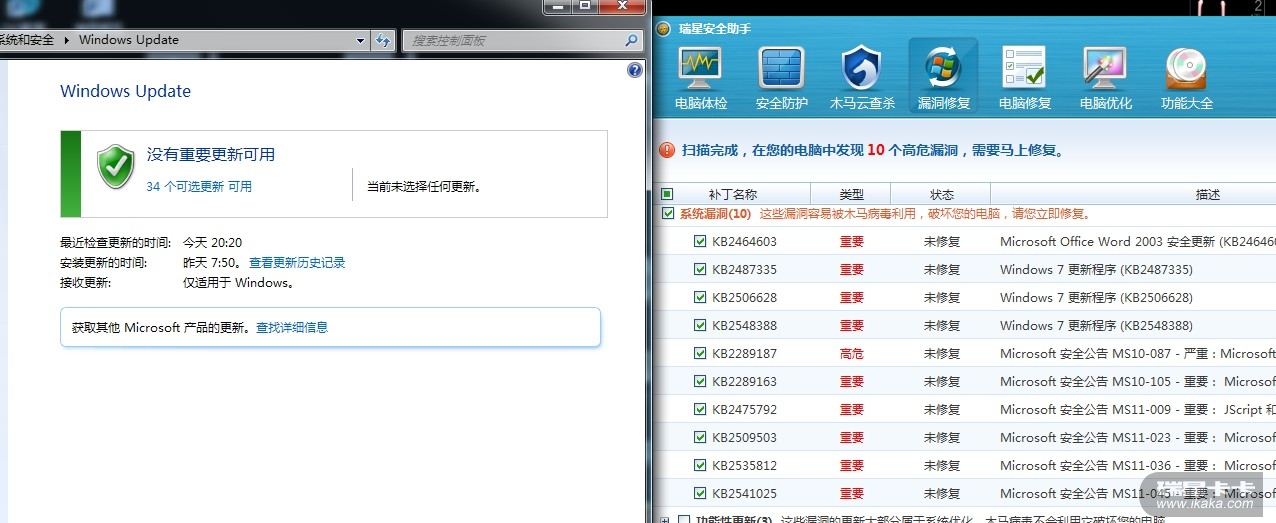Click the search magnifier in control panel

pos(631,41)
